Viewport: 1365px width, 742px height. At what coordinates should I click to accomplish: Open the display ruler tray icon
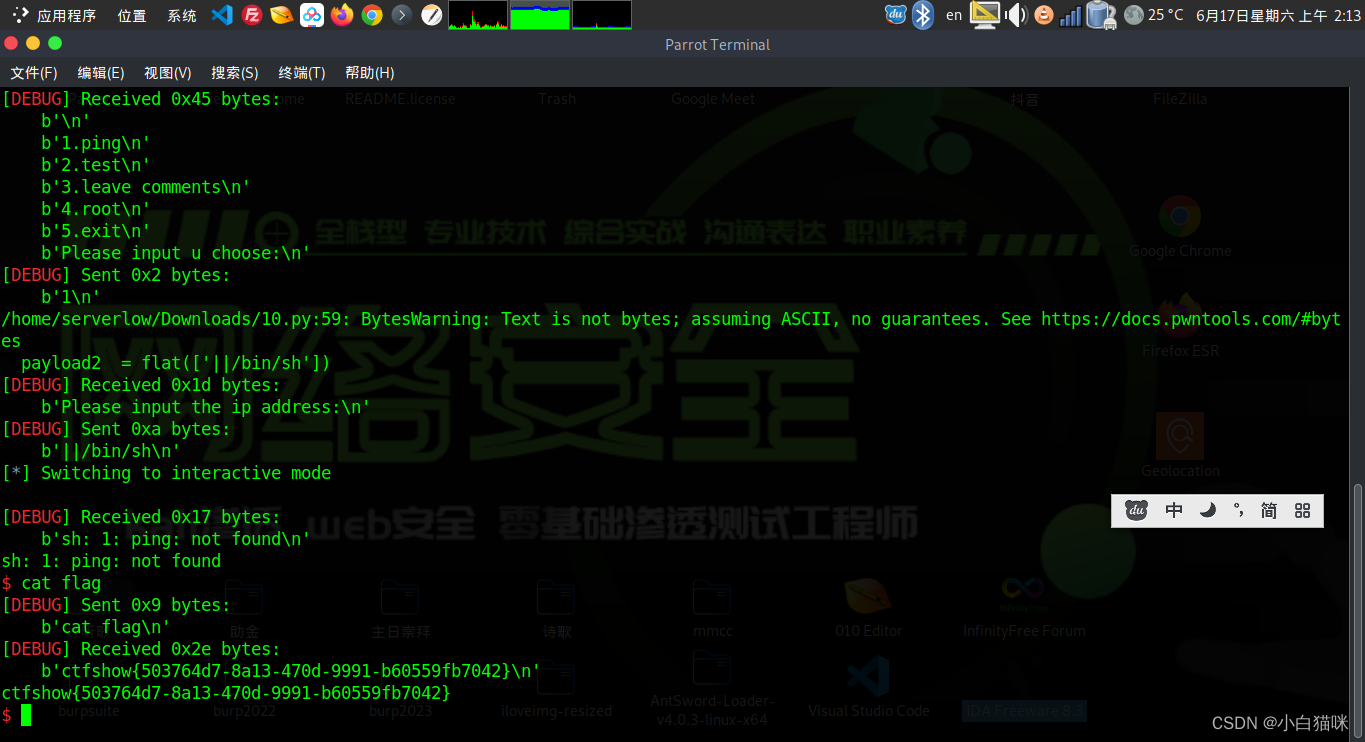[x=985, y=15]
